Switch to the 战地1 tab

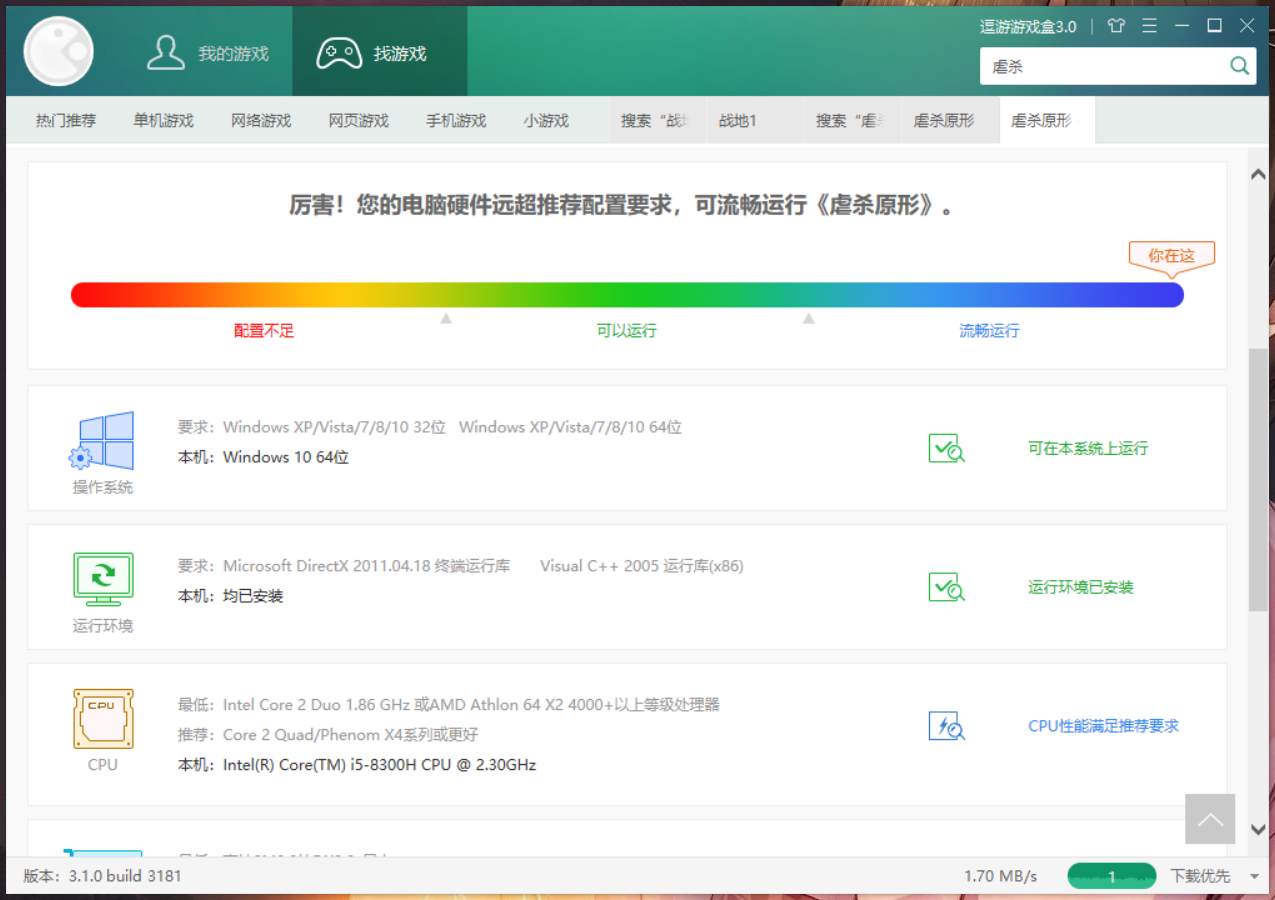pos(755,120)
